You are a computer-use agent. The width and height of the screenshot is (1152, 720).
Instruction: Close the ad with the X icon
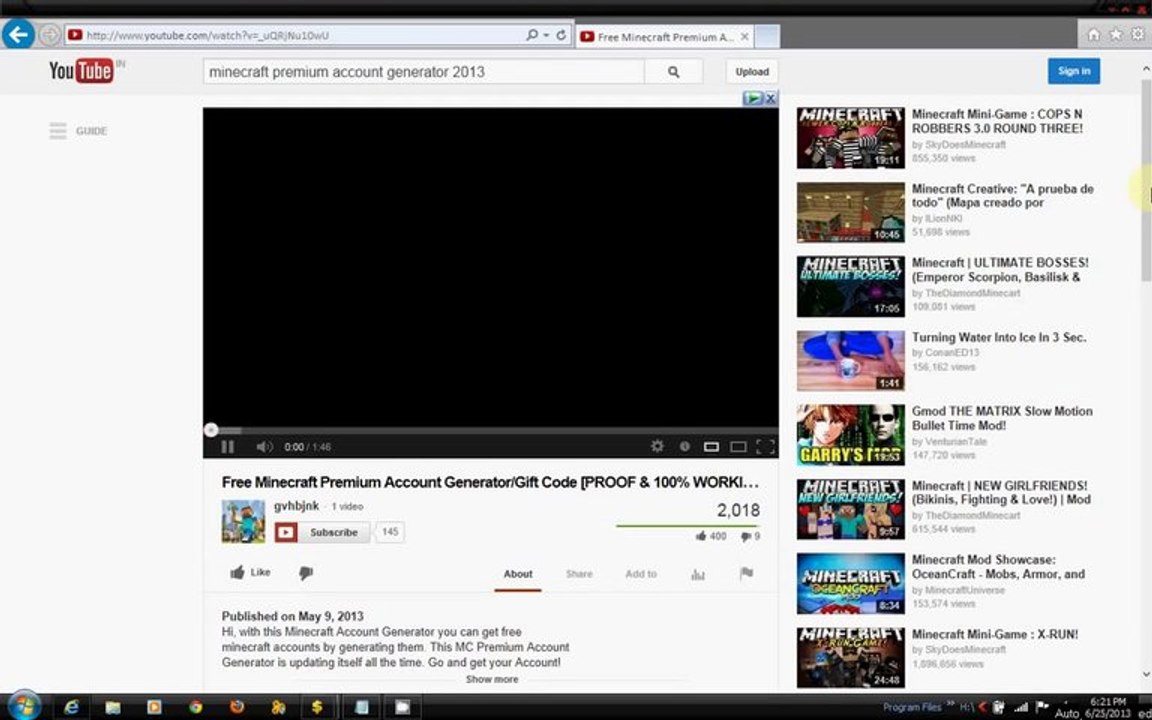pyautogui.click(x=771, y=98)
